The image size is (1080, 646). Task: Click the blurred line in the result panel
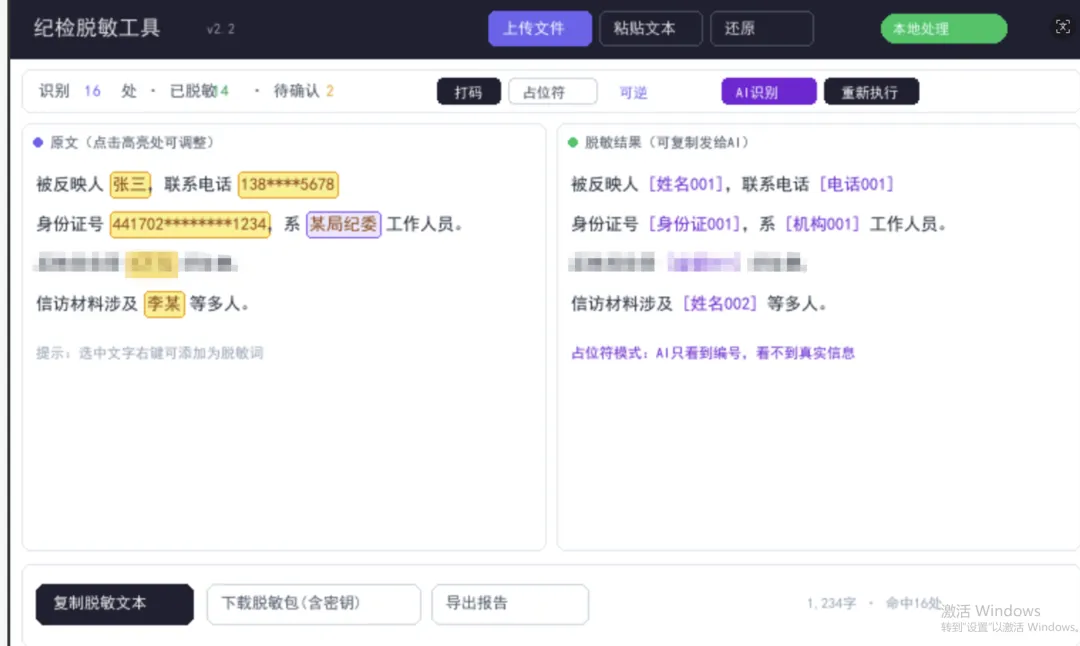[x=687, y=263]
